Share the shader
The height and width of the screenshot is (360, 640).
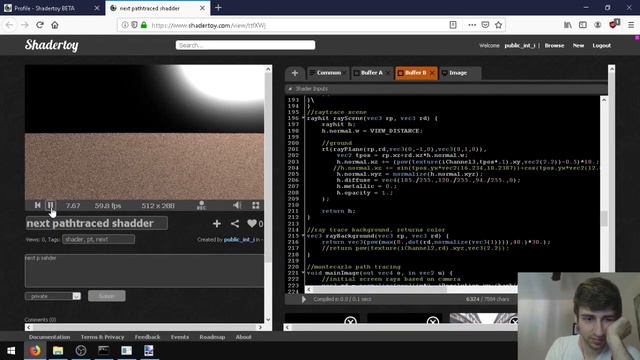coord(235,223)
